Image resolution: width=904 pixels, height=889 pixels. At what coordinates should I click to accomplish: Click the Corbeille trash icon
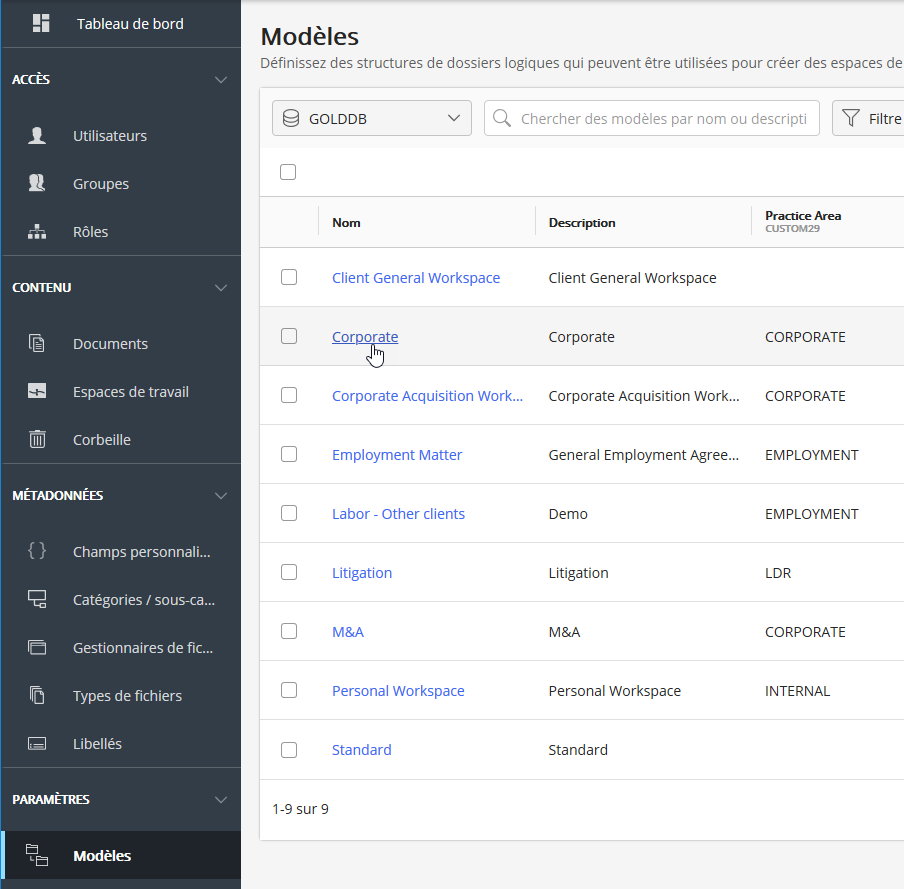pos(37,440)
